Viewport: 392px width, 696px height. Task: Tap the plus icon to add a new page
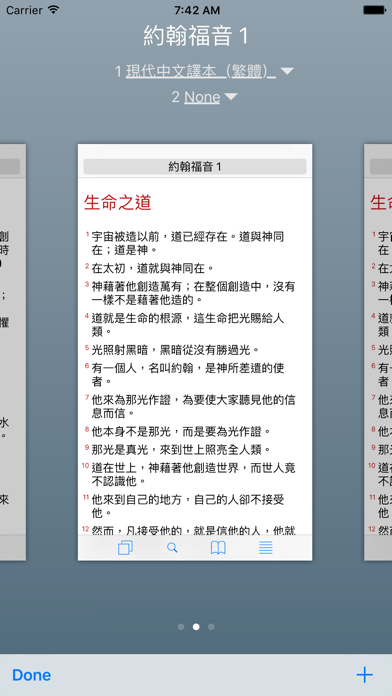tap(364, 675)
